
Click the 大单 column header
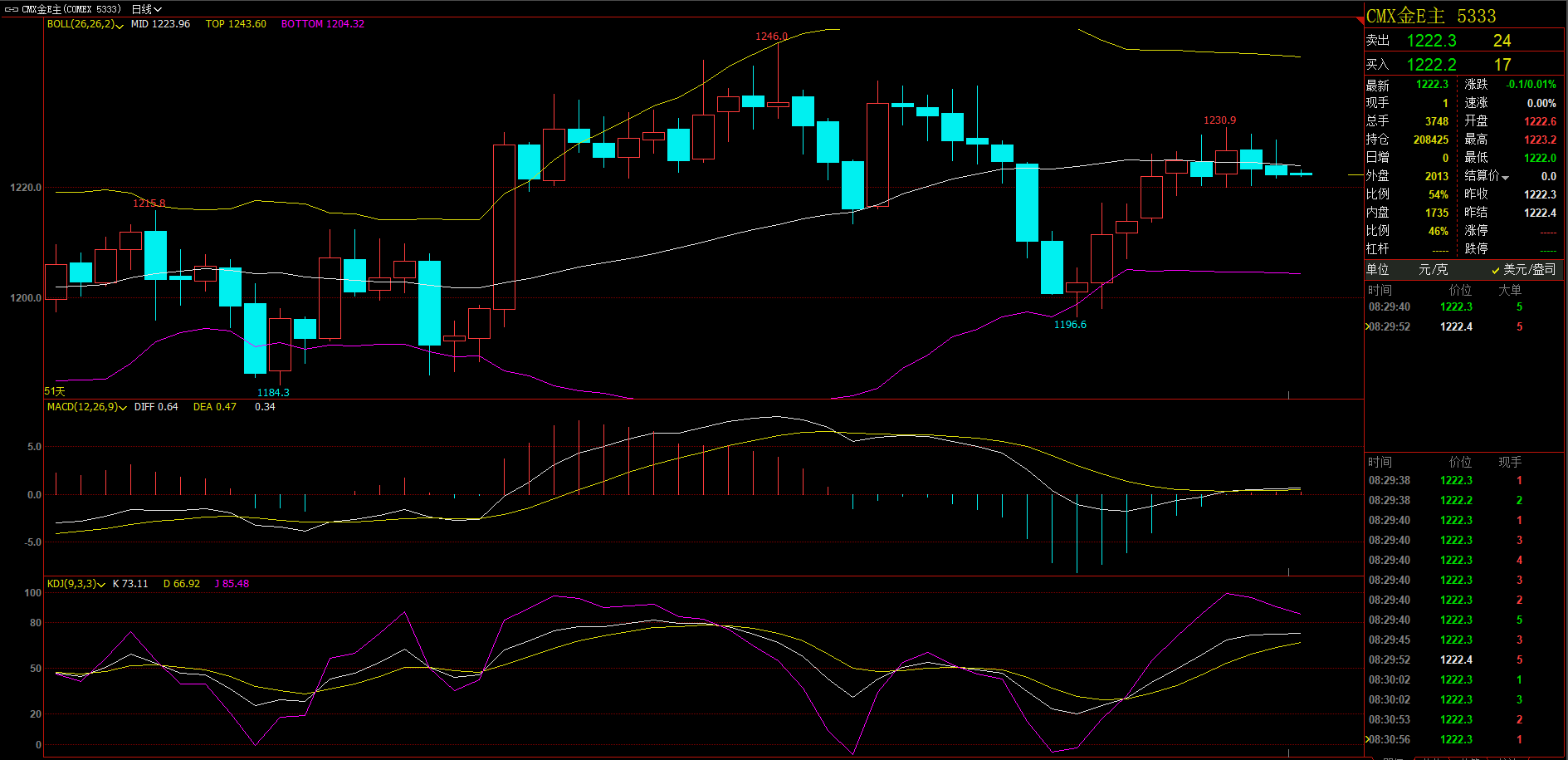tap(1510, 290)
